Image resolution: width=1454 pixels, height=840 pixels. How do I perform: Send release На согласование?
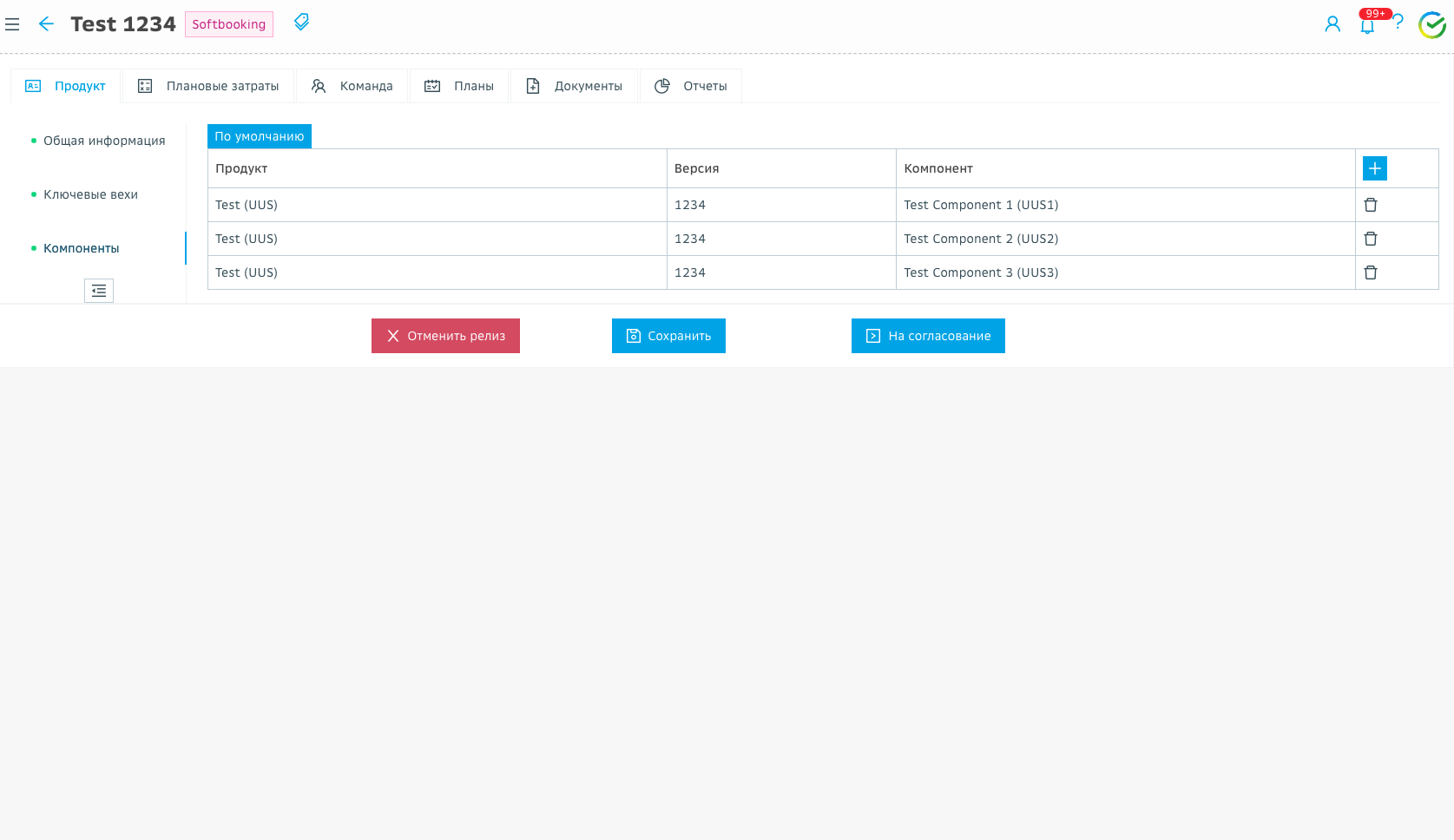[x=928, y=336]
